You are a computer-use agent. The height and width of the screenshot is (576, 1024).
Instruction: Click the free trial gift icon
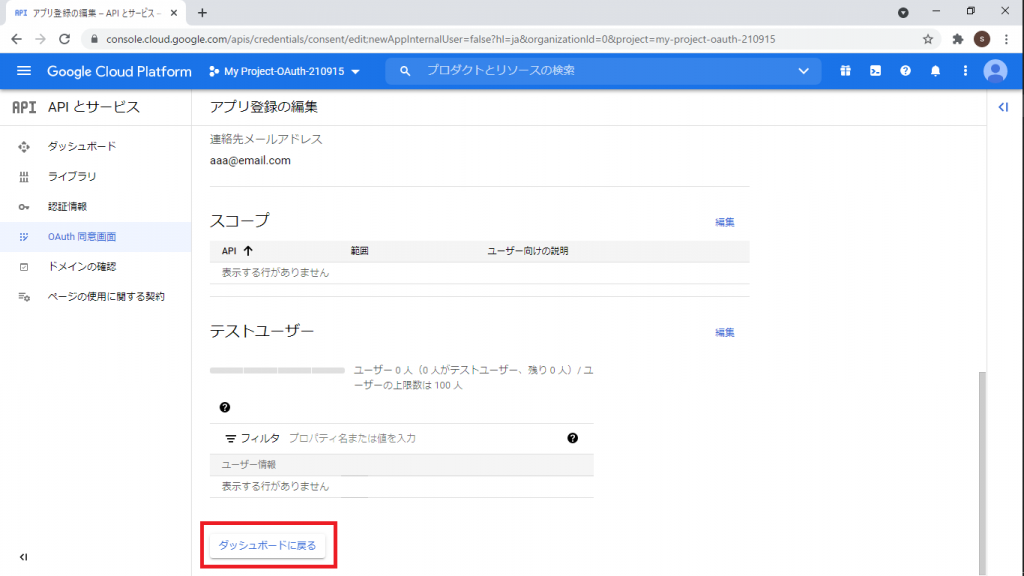845,71
